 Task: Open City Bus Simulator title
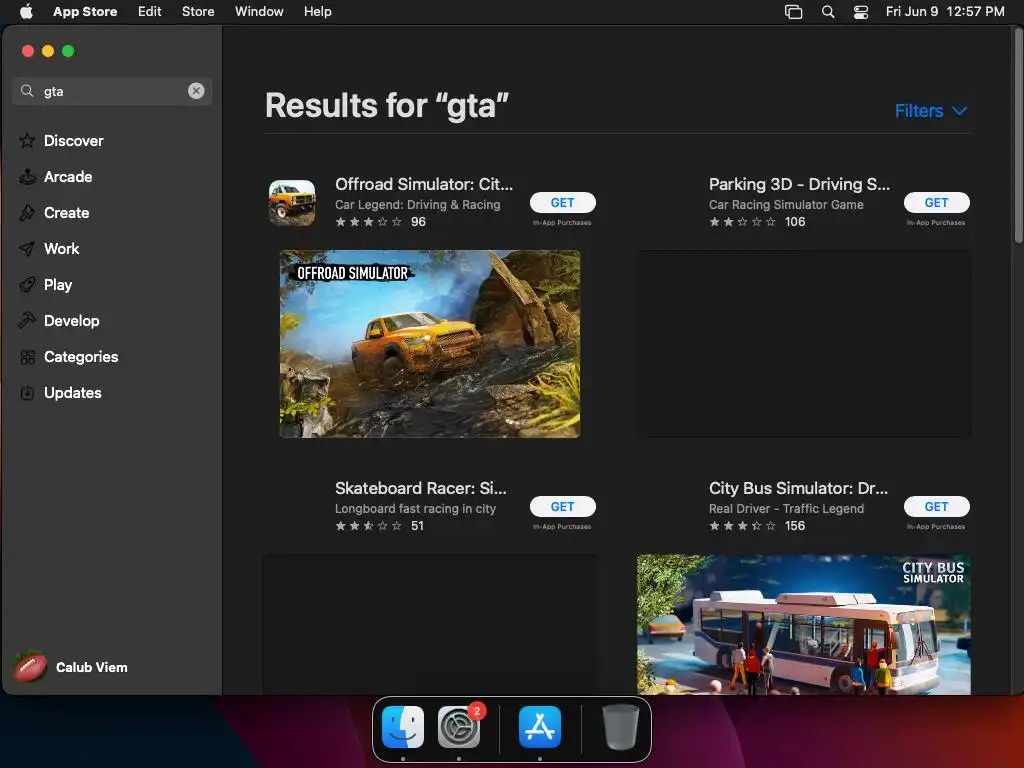tap(798, 488)
